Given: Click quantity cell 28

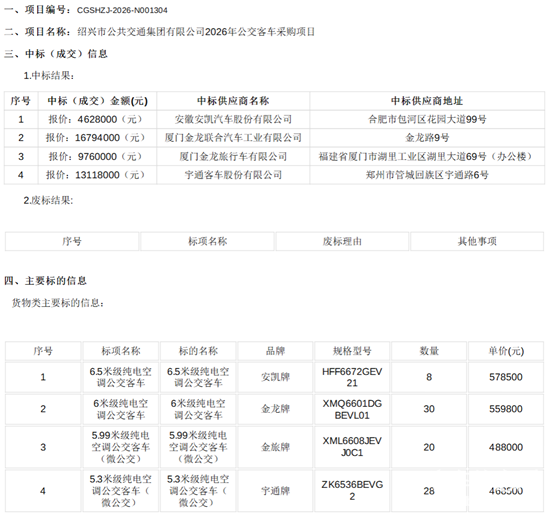Looking at the screenshot, I should click(x=429, y=491).
